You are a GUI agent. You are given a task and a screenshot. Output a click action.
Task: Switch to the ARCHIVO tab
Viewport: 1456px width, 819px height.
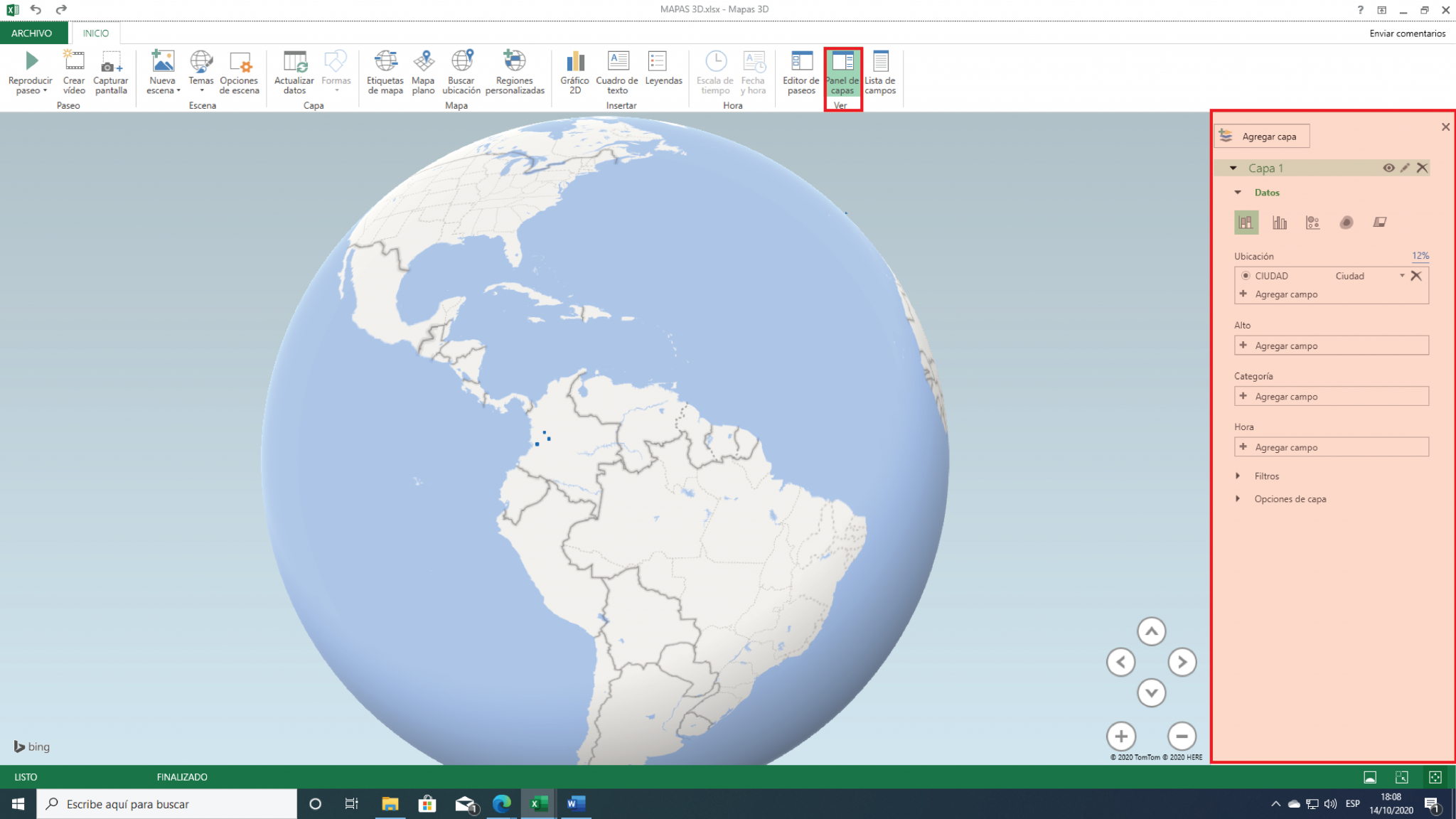[33, 33]
